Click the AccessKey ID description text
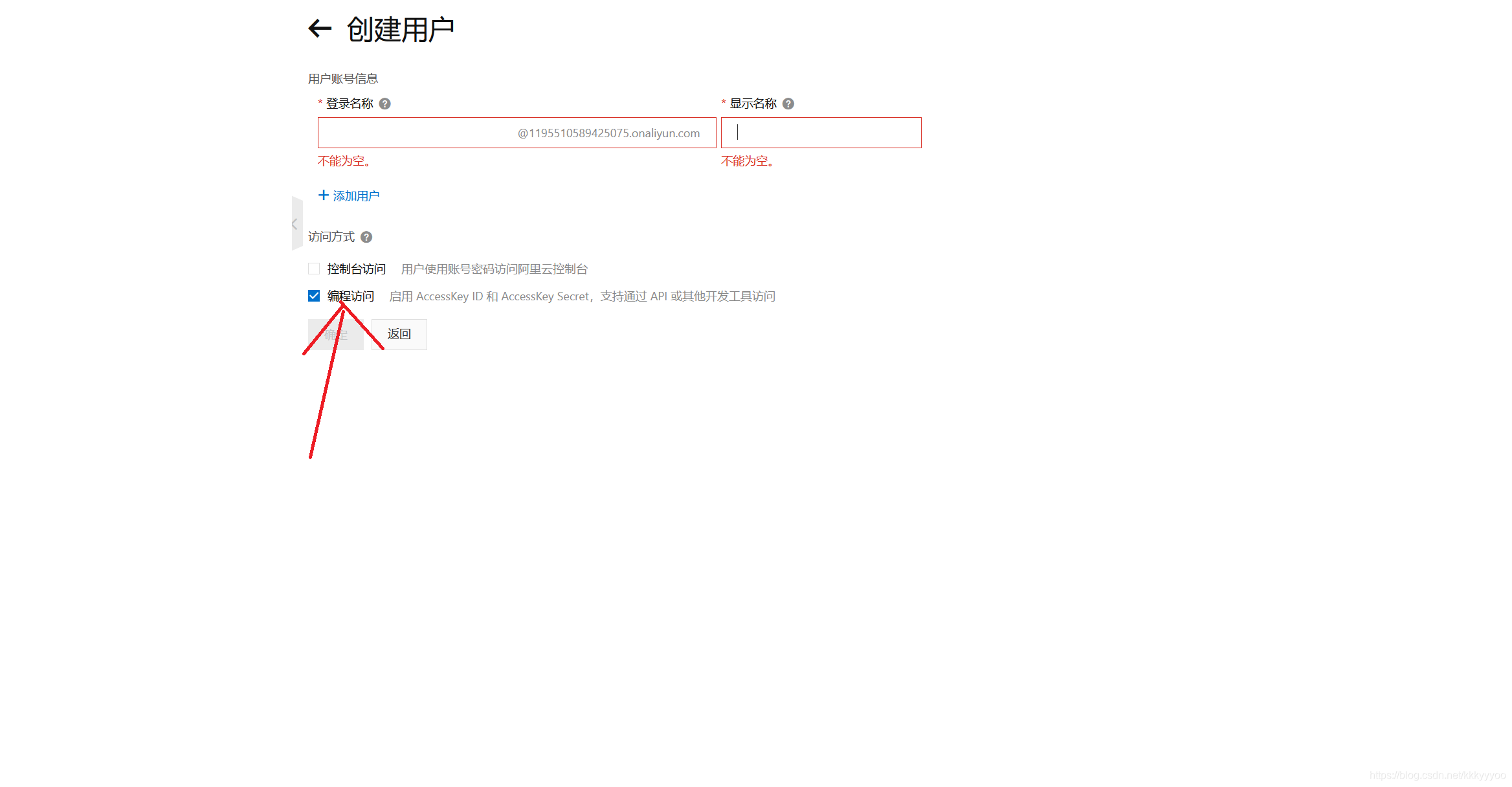The width and height of the screenshot is (1512, 787). (583, 296)
